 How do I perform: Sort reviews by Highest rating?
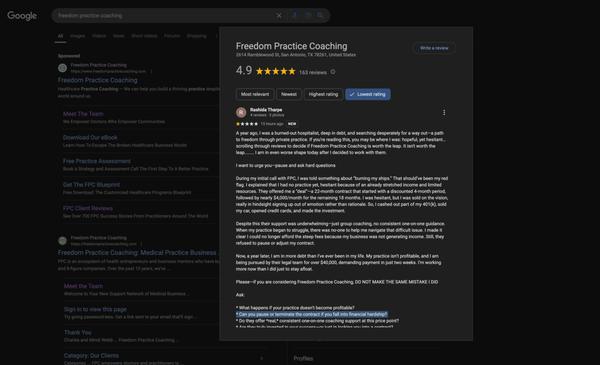coord(323,94)
